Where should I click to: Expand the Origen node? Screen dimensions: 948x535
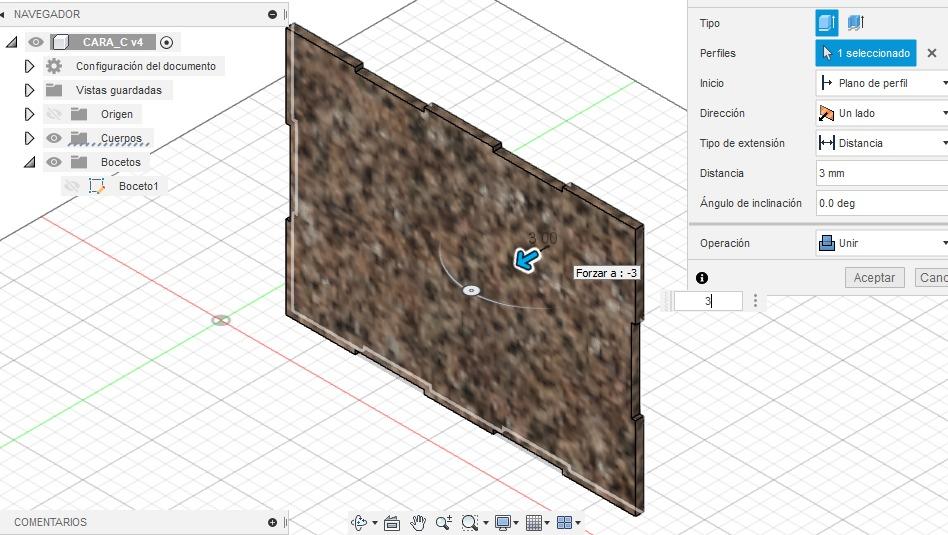click(x=29, y=114)
